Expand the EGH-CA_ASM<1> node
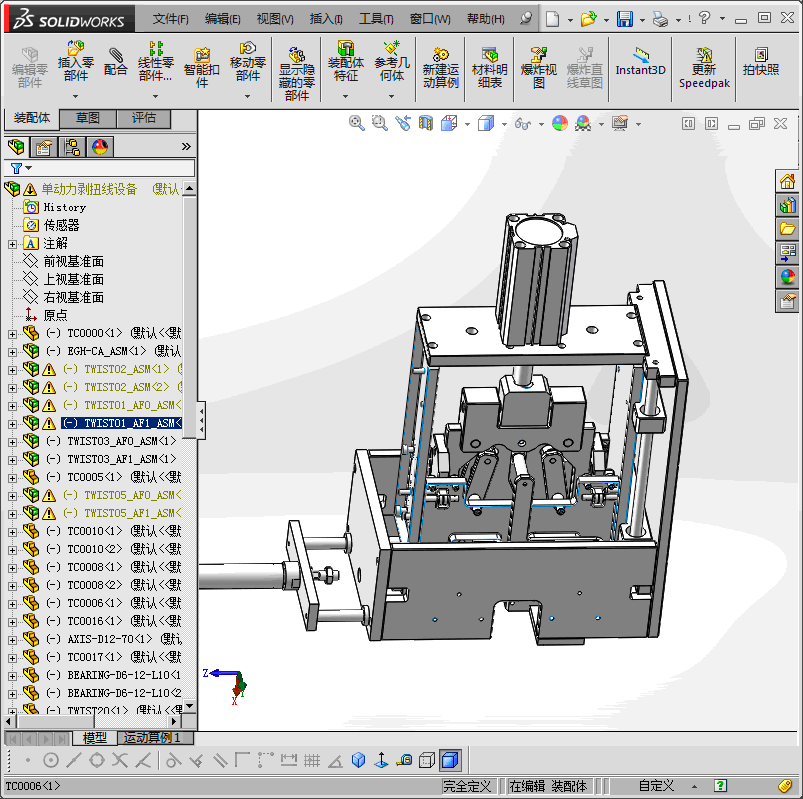 (12, 352)
